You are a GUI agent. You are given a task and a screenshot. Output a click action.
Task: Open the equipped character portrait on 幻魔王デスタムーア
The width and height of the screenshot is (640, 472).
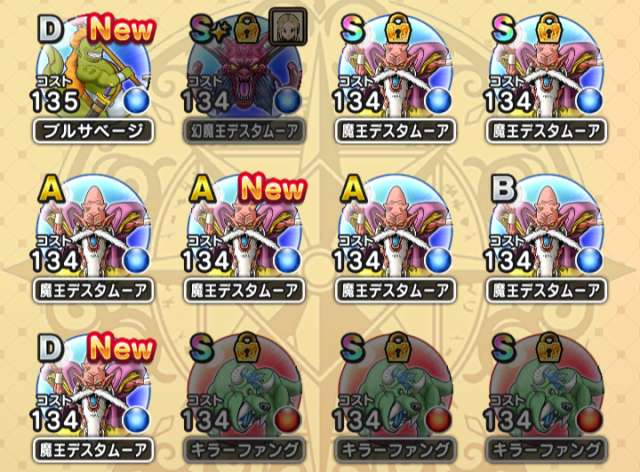(288, 27)
